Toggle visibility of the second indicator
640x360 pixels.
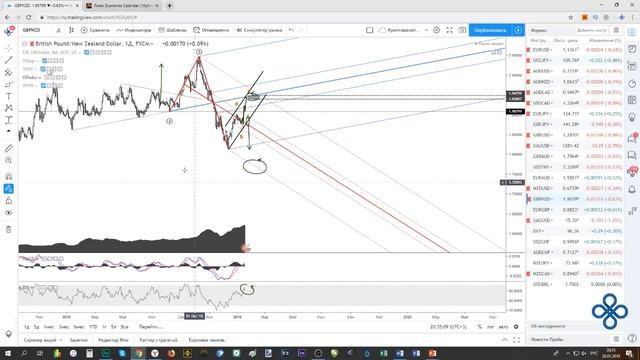click(44, 61)
